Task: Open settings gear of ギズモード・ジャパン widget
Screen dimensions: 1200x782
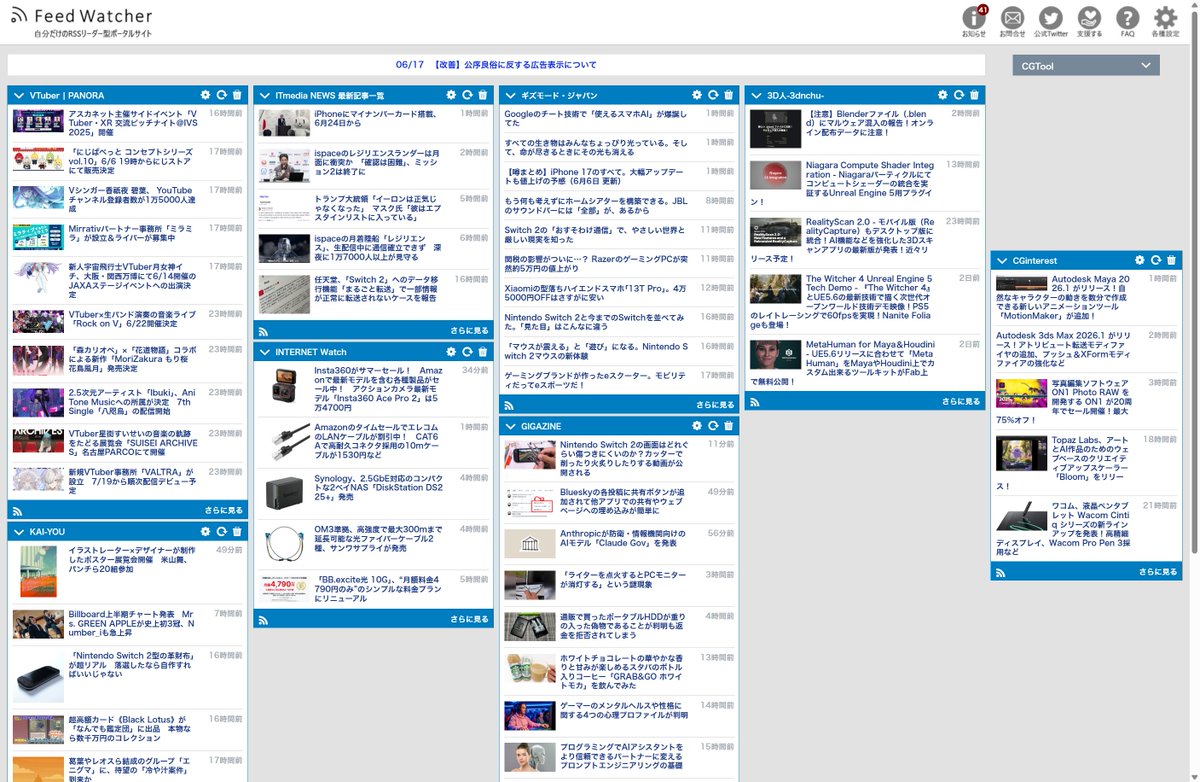Action: [697, 95]
